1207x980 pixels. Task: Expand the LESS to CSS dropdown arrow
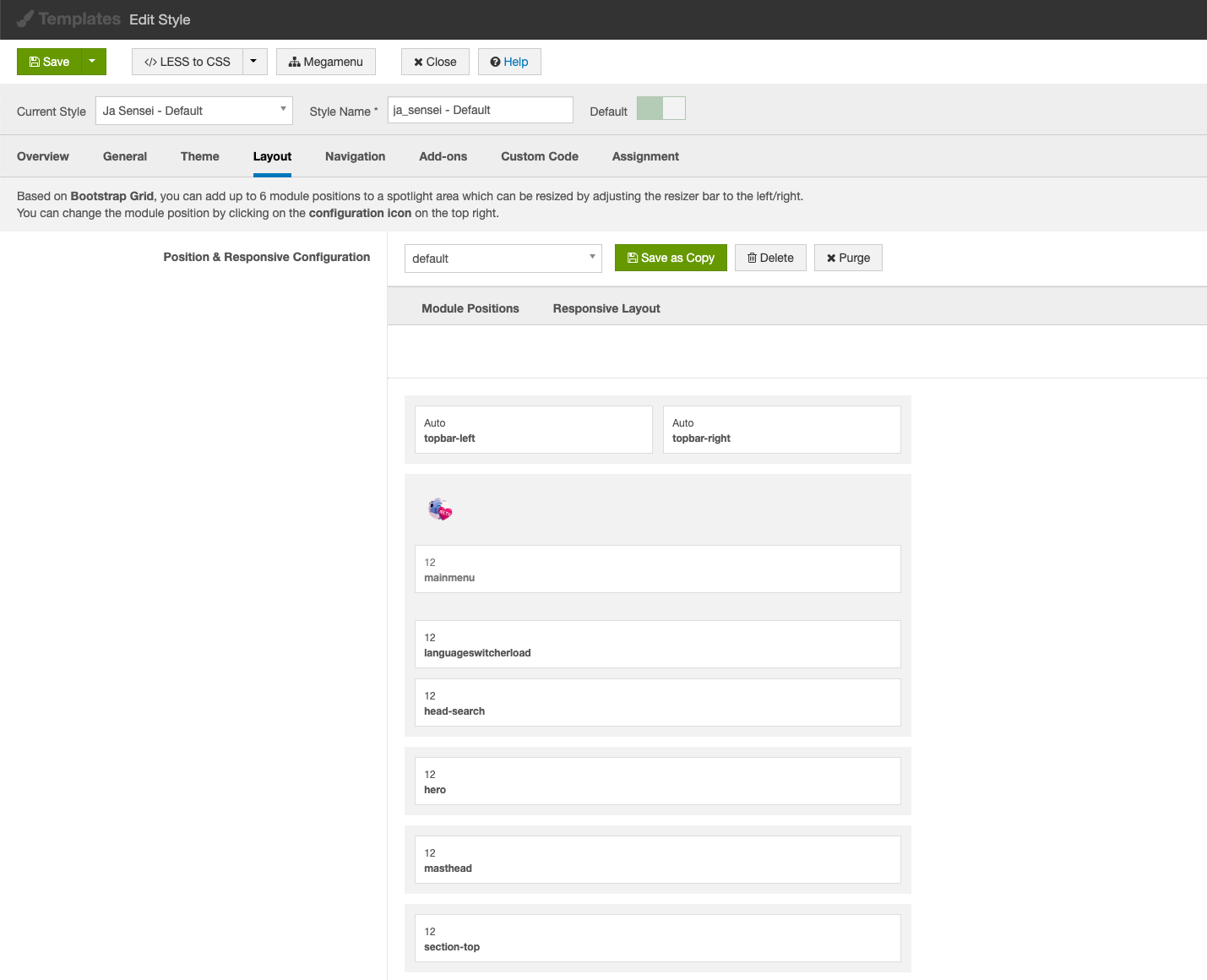254,62
